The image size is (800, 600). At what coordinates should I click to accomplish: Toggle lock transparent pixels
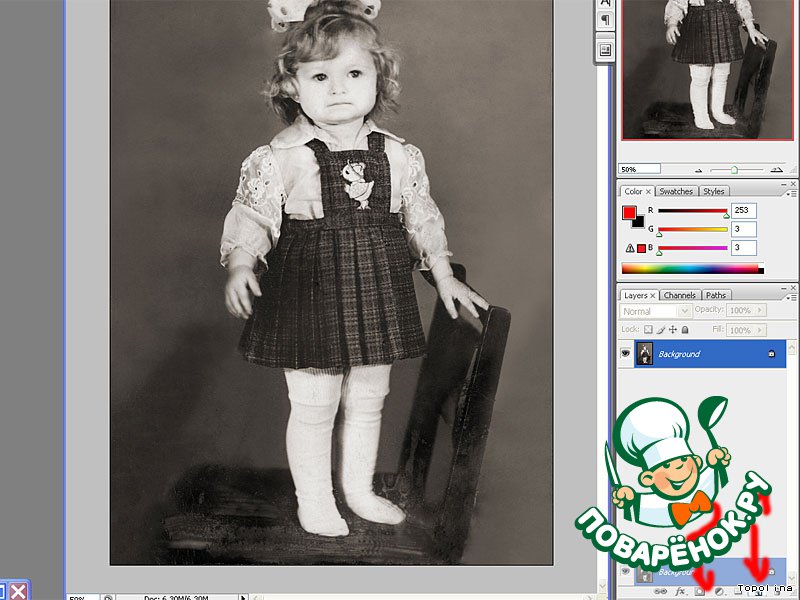pos(648,329)
